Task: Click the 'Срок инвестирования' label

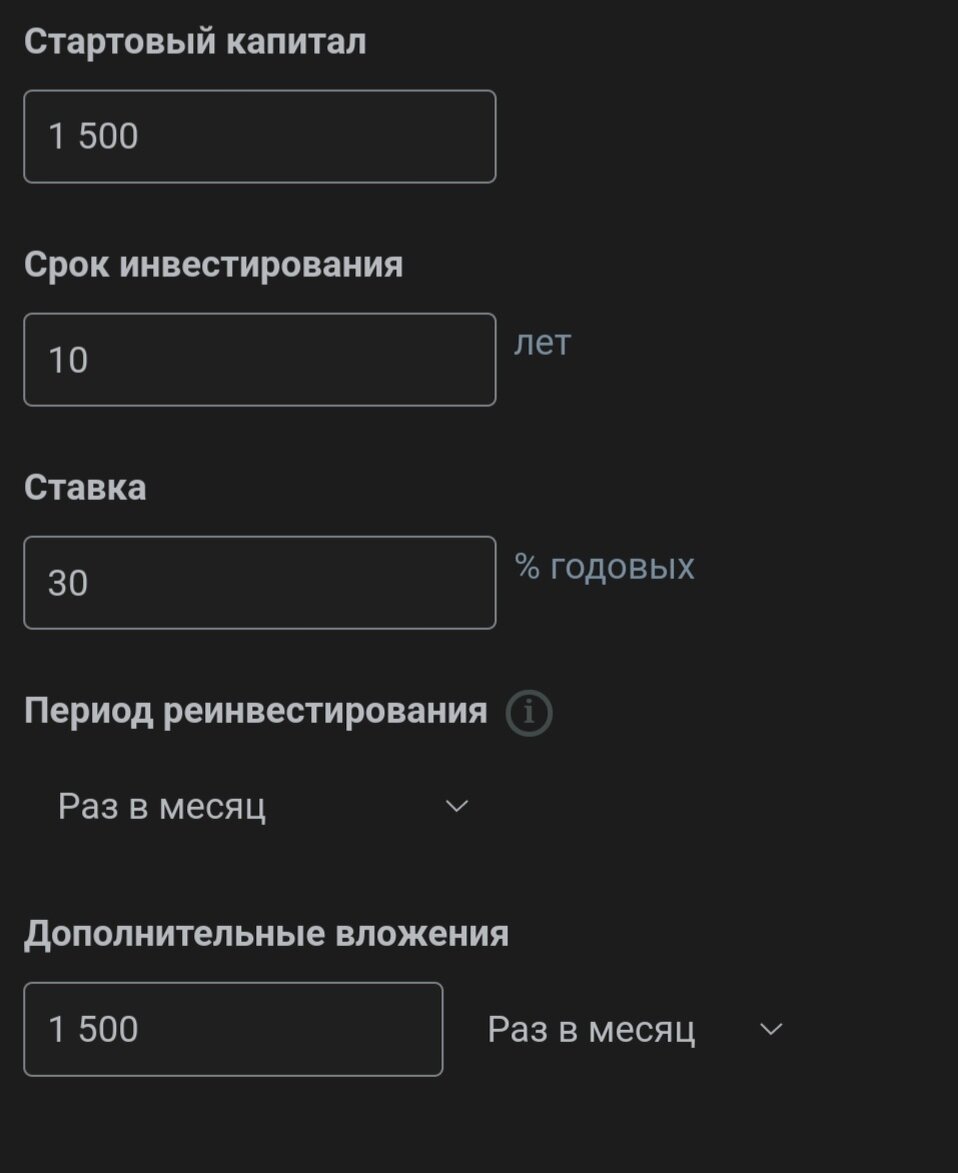Action: tap(213, 265)
